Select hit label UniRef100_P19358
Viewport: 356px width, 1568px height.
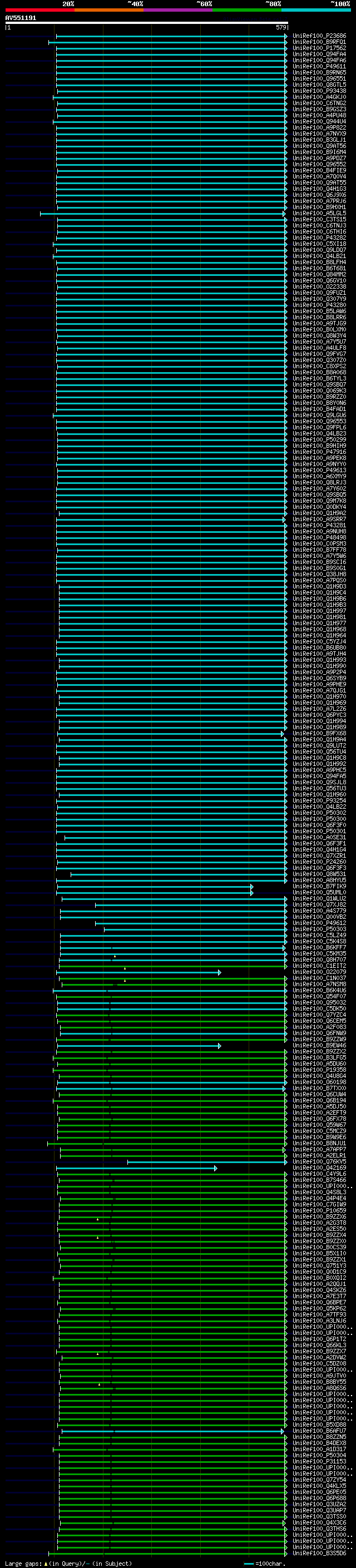[x=319, y=1070]
